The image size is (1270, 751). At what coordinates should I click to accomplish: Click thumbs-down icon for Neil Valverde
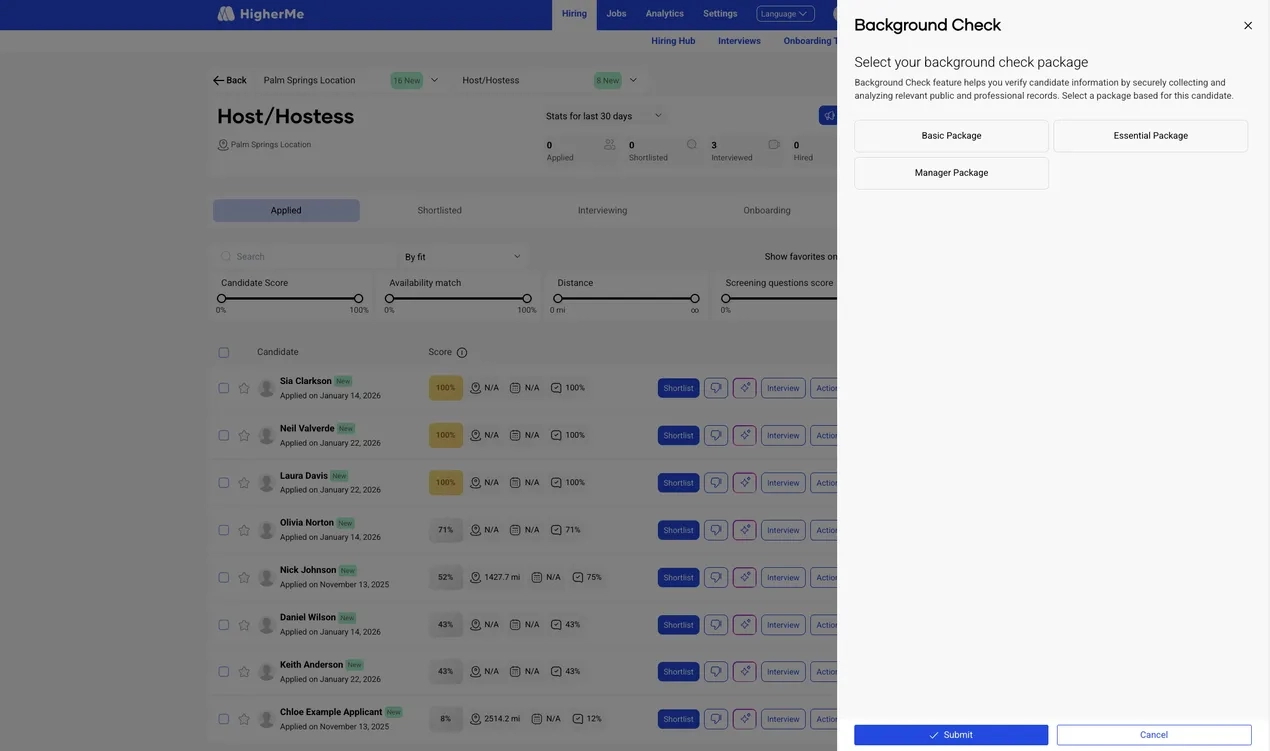[716, 435]
